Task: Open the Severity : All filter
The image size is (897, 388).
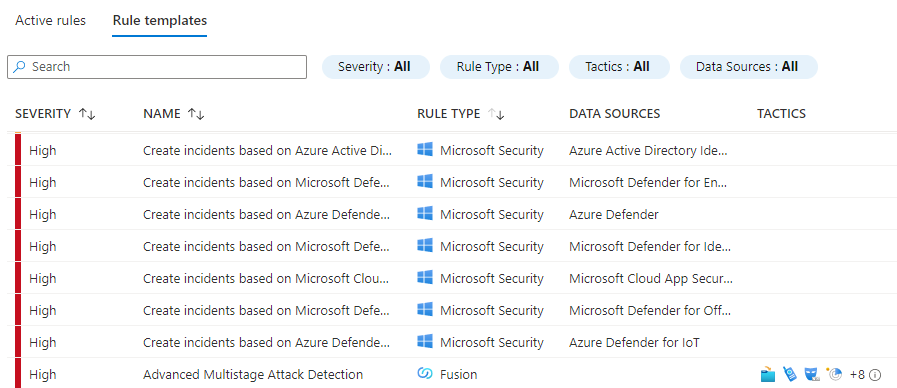Action: (x=375, y=67)
